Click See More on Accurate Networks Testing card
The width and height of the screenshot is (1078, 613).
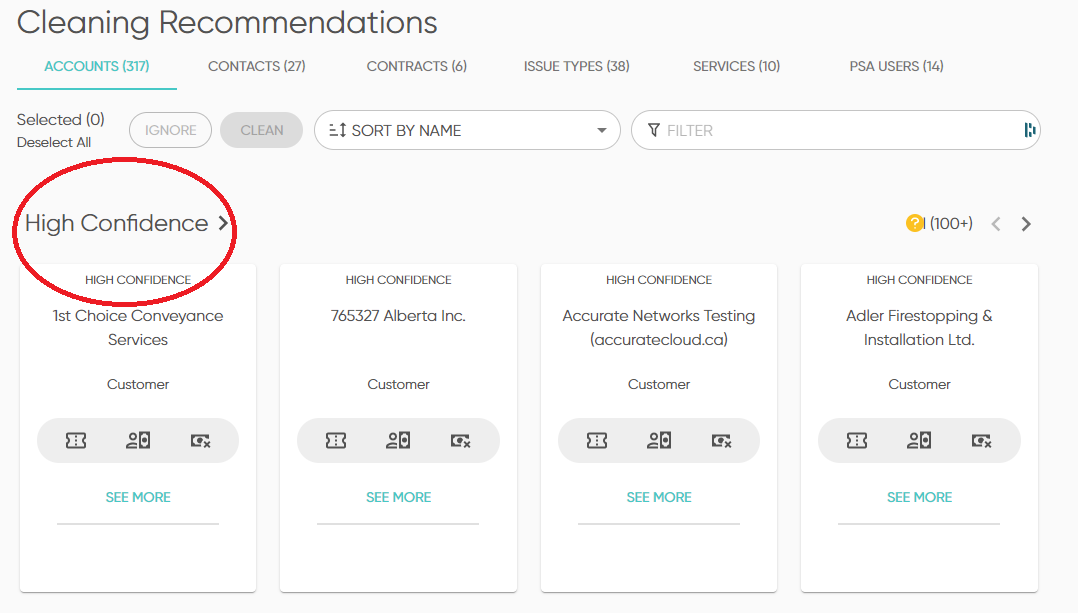[659, 497]
